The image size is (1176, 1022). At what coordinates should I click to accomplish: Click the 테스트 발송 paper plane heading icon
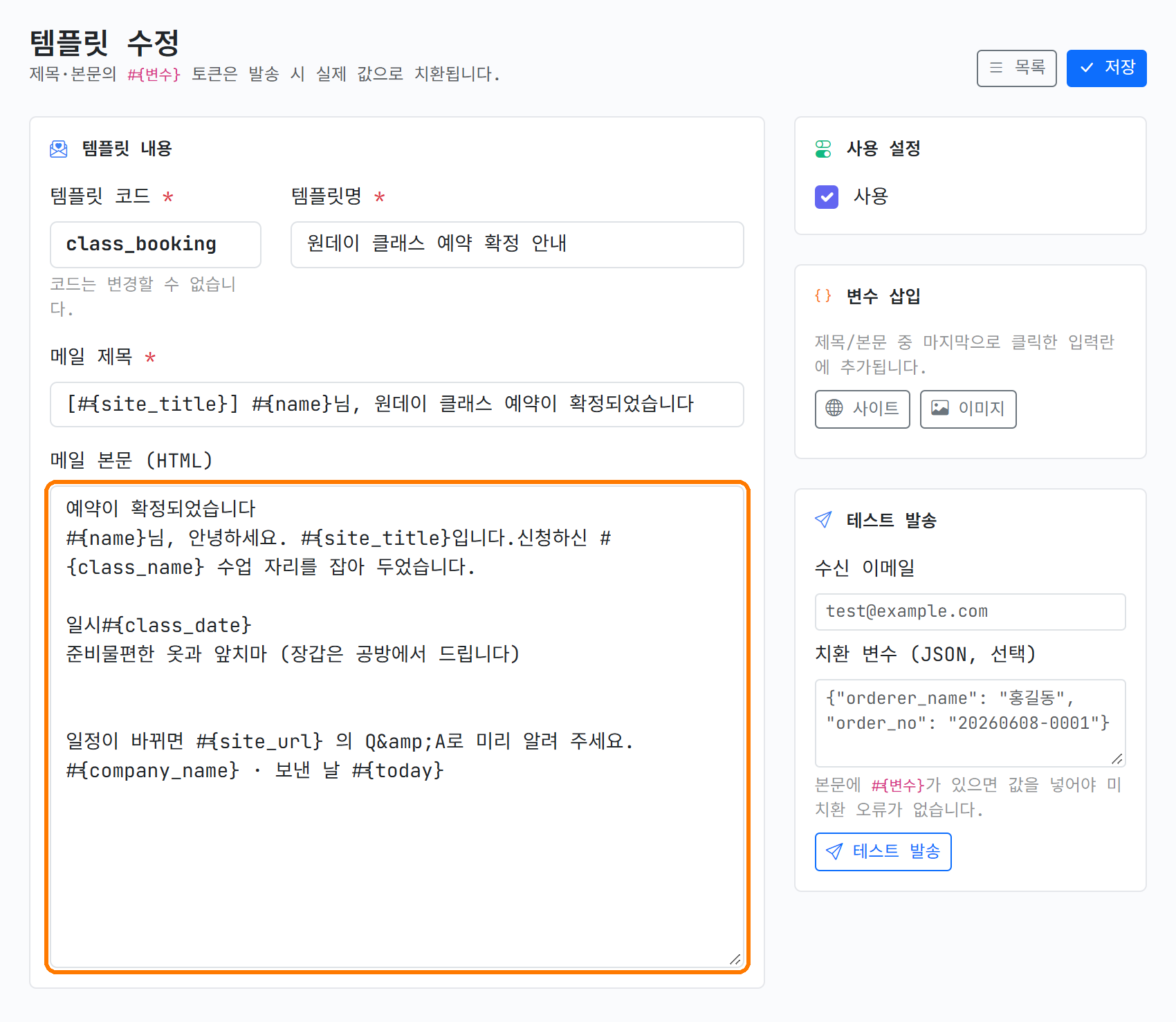823,520
